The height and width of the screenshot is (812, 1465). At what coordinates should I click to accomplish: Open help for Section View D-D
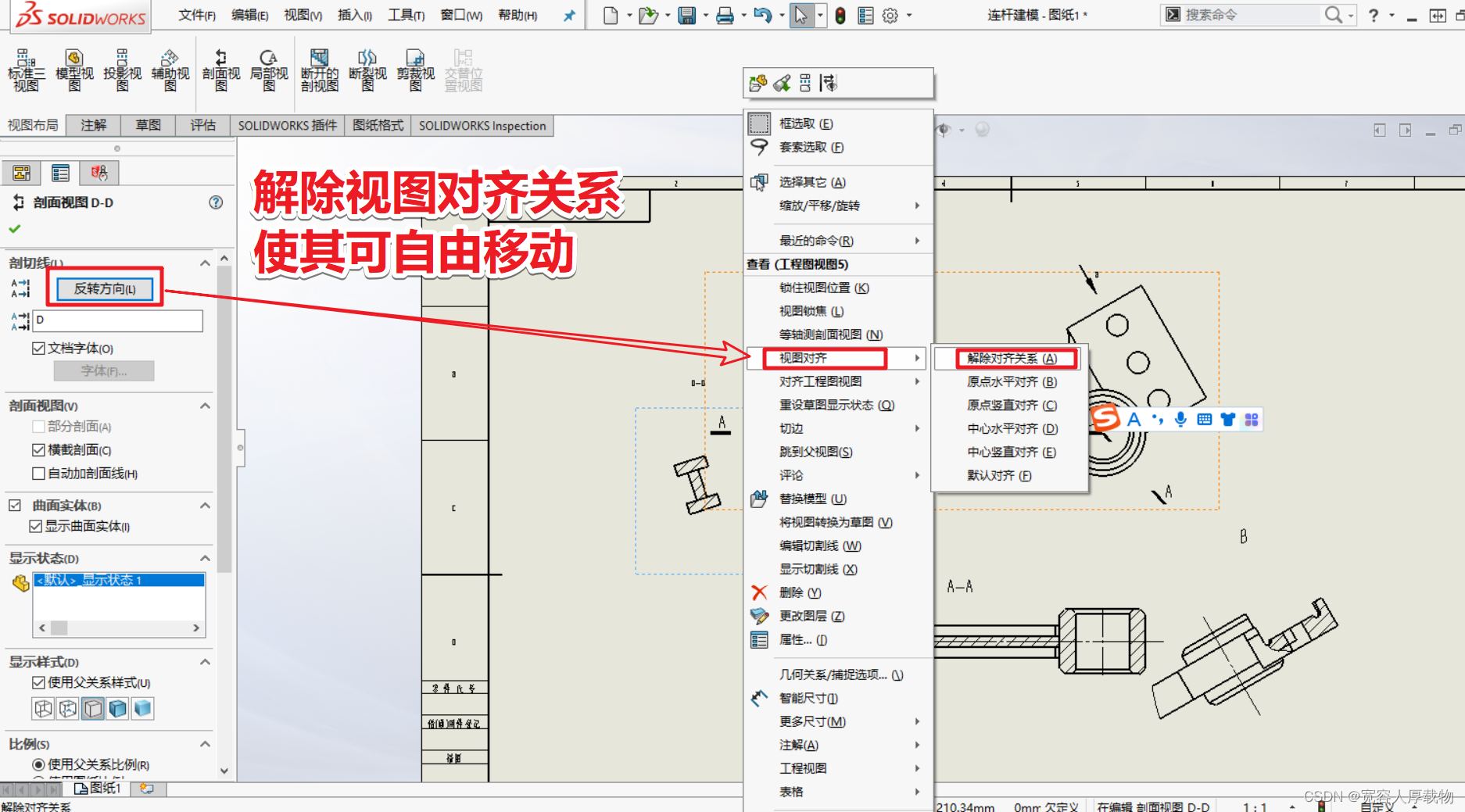pos(216,202)
